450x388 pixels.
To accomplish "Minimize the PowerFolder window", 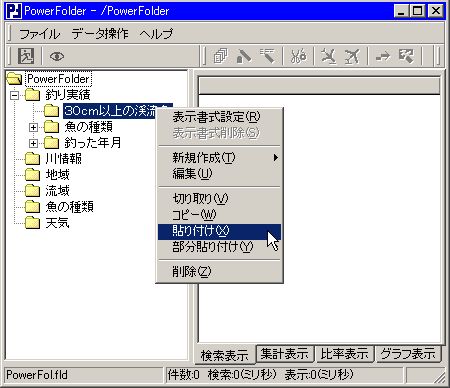I will (401, 11).
